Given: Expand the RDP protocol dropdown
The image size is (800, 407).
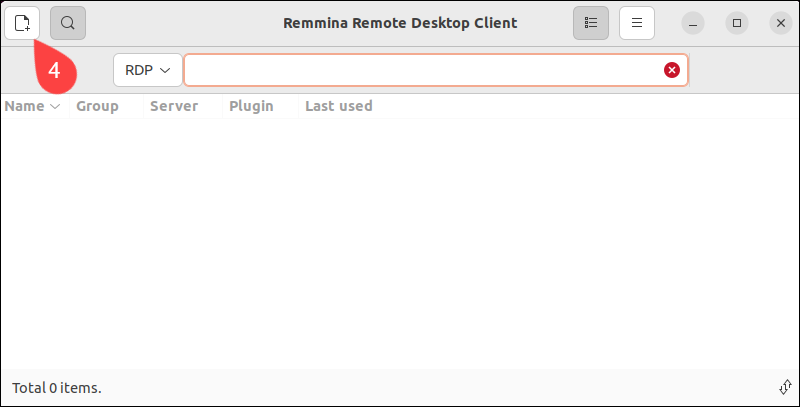Looking at the screenshot, I should (x=148, y=70).
